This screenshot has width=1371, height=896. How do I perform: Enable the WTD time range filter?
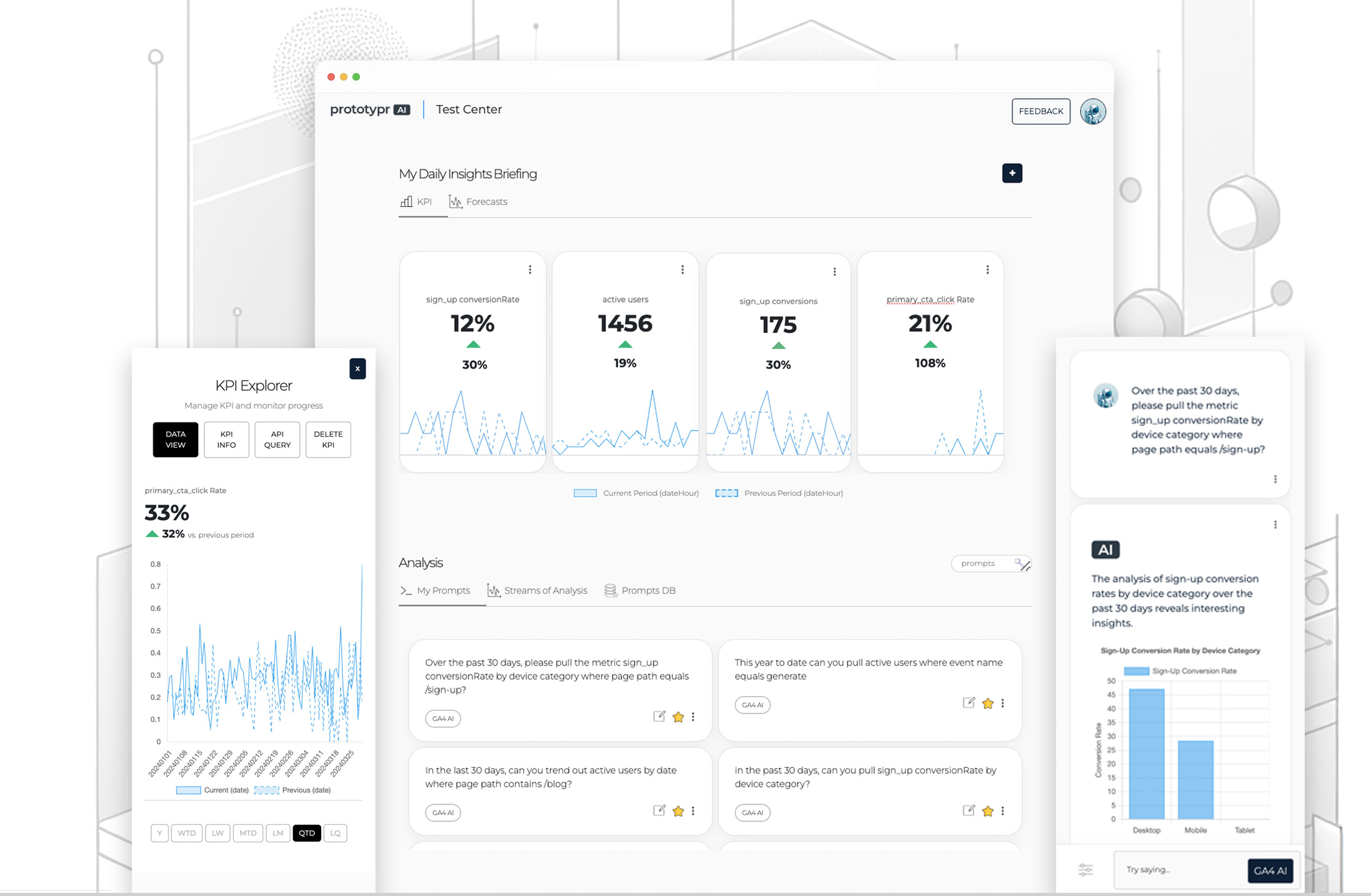point(187,833)
